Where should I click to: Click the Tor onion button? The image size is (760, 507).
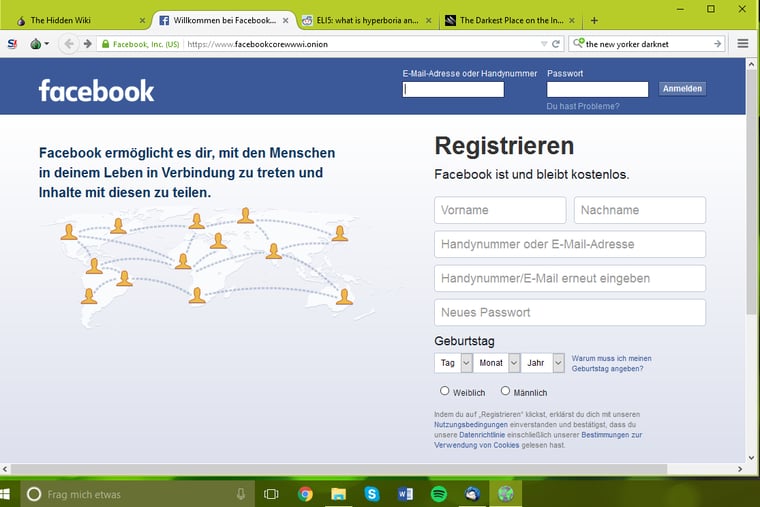37,44
